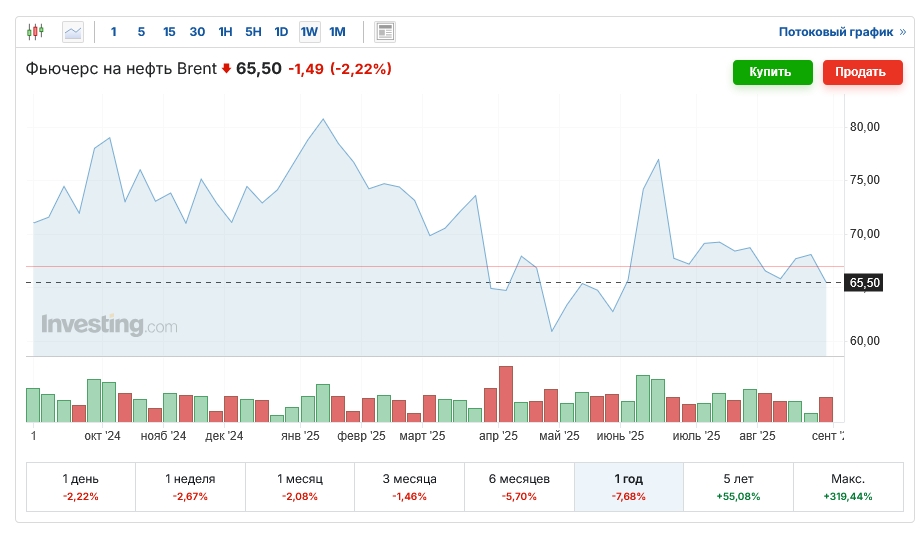Switch to the Макс. range tab
This screenshot has width=924, height=538.
click(847, 487)
